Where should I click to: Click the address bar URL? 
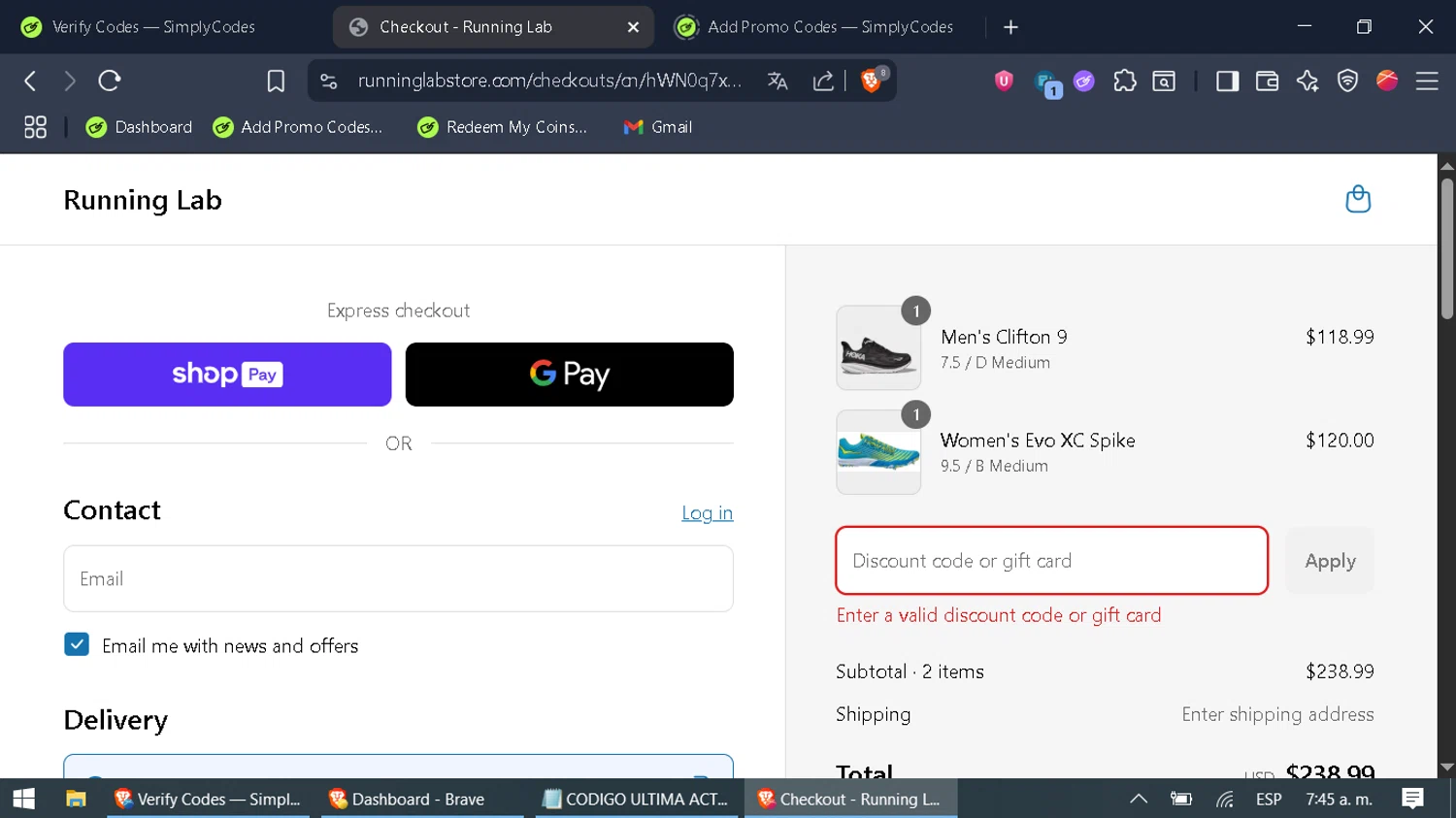pos(549,81)
